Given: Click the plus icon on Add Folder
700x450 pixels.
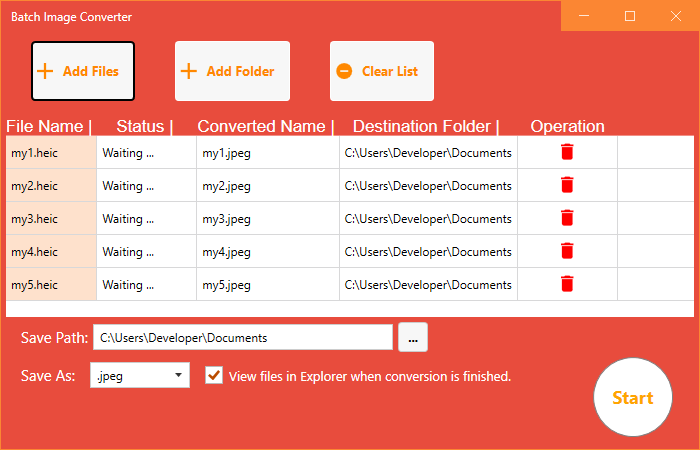Looking at the screenshot, I should click(x=189, y=71).
